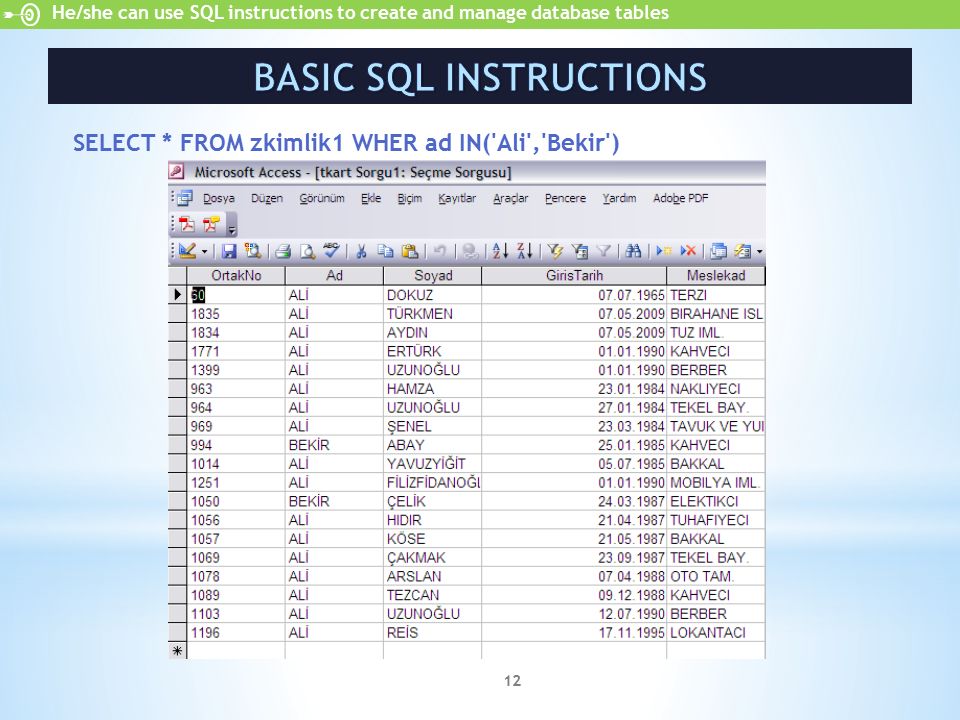Open the Görünüm menu
The image size is (960, 720).
[321, 198]
